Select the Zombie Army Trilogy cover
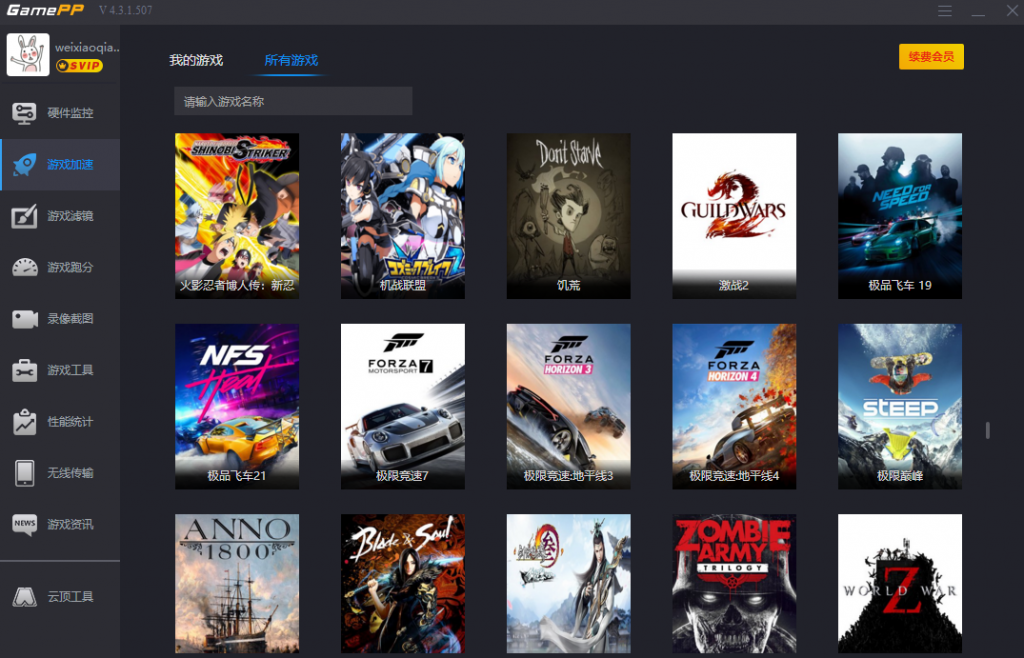 [x=734, y=584]
